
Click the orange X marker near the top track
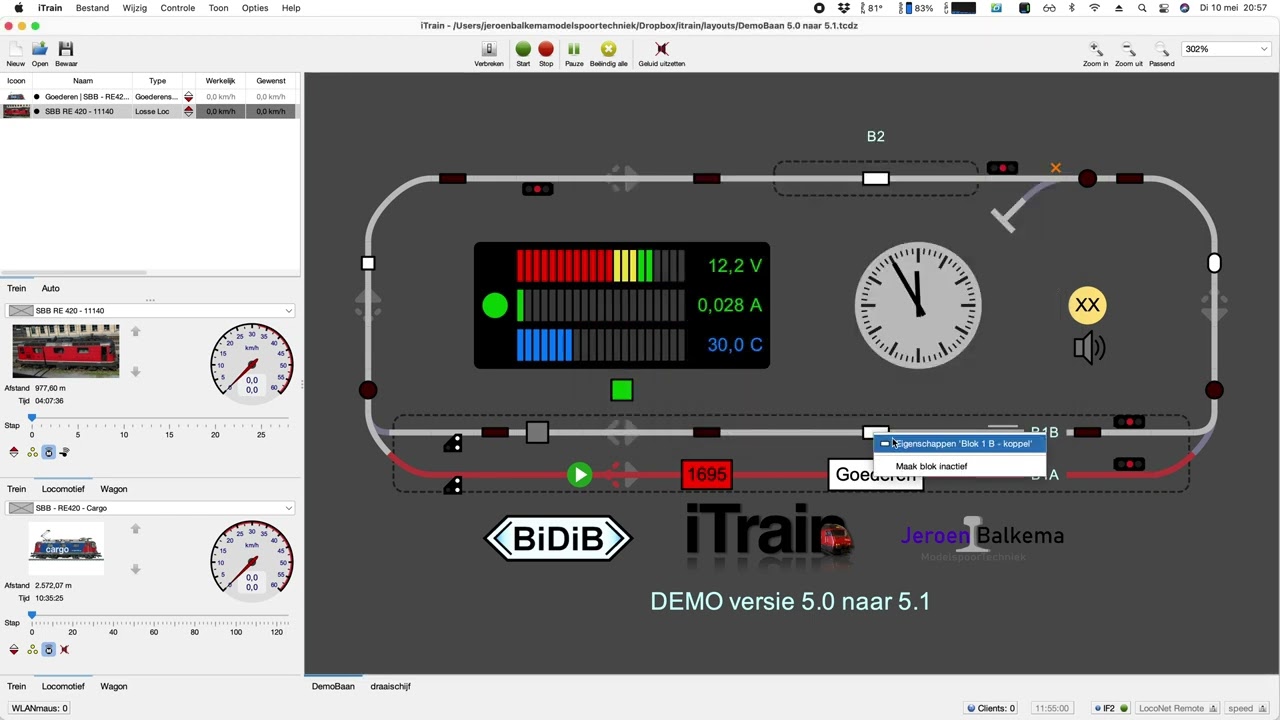coord(1055,168)
